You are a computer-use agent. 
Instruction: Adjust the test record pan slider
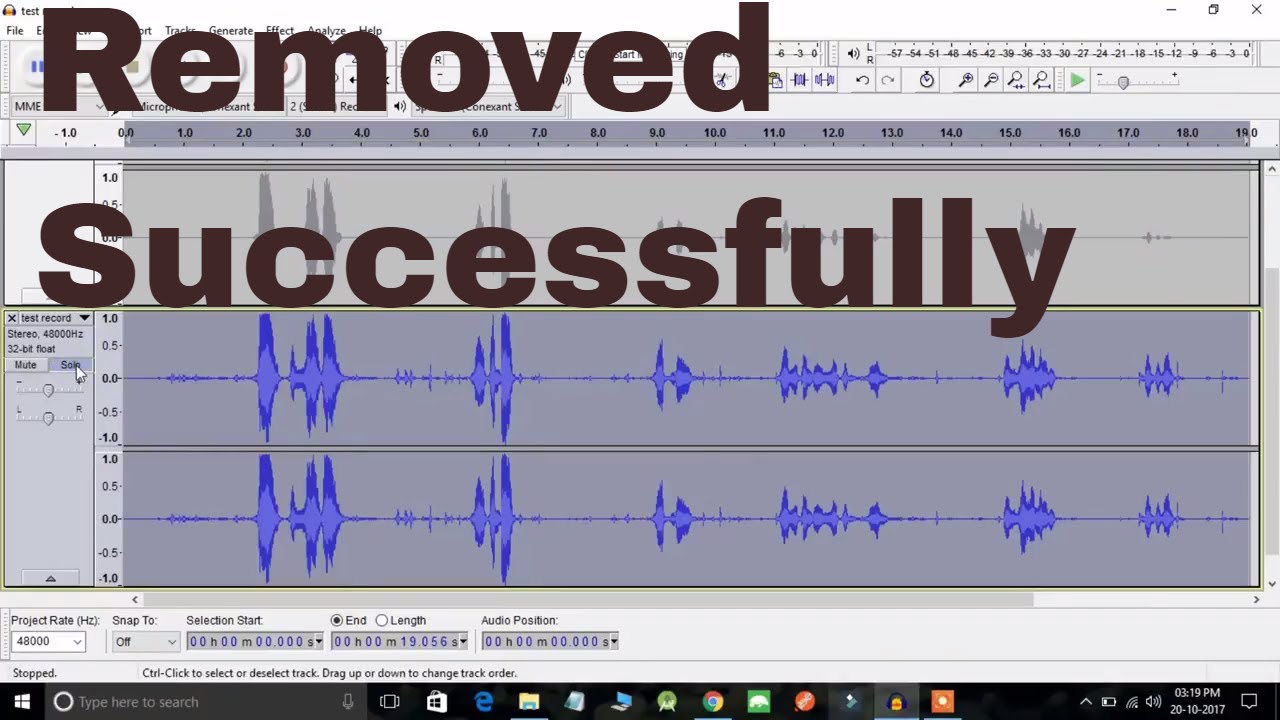pyautogui.click(x=48, y=418)
